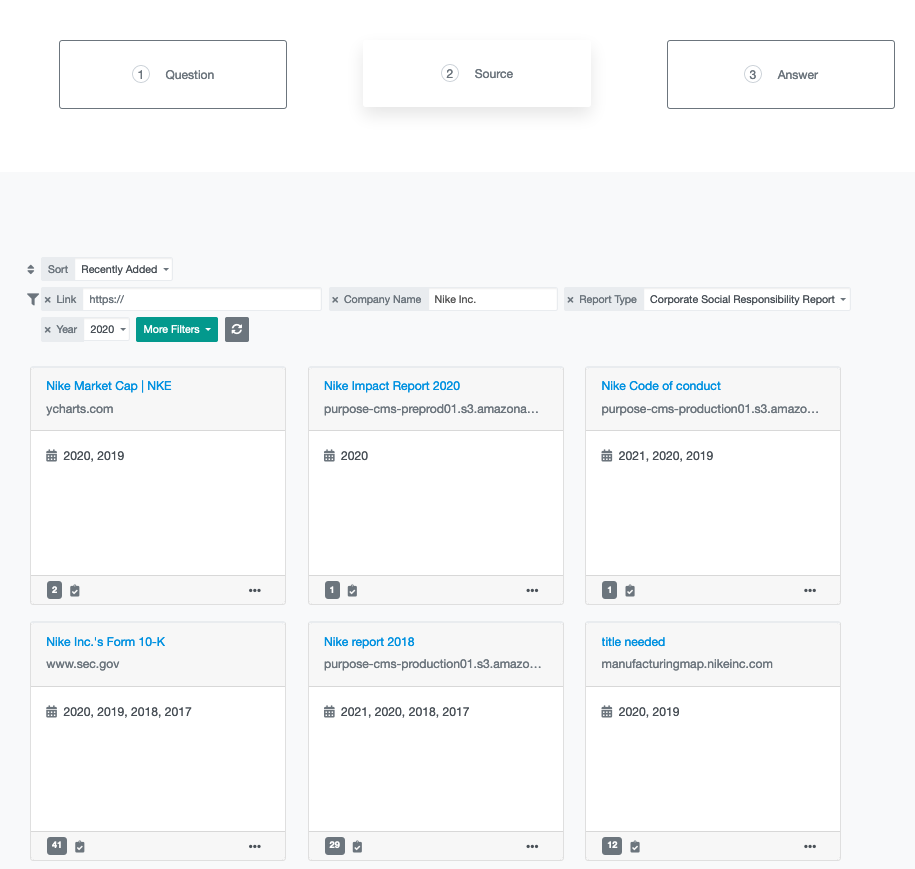Click count badge 29 on Nike report 2018 card
915x869 pixels.
[334, 846]
